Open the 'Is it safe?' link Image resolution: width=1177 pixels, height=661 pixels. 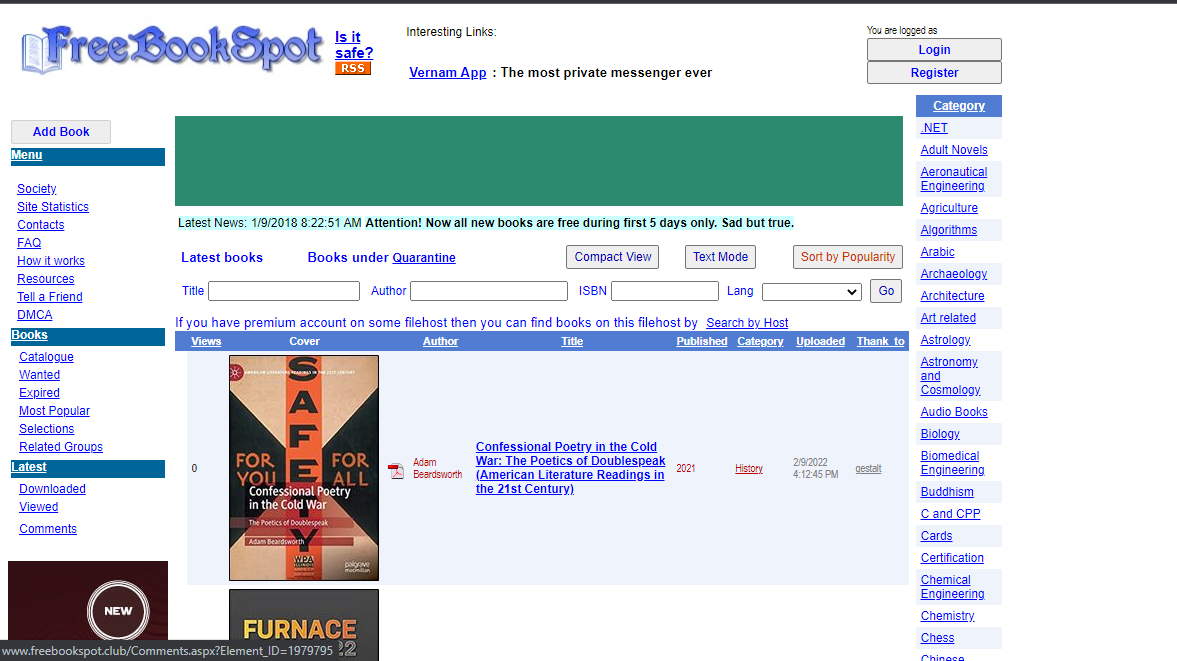point(354,45)
